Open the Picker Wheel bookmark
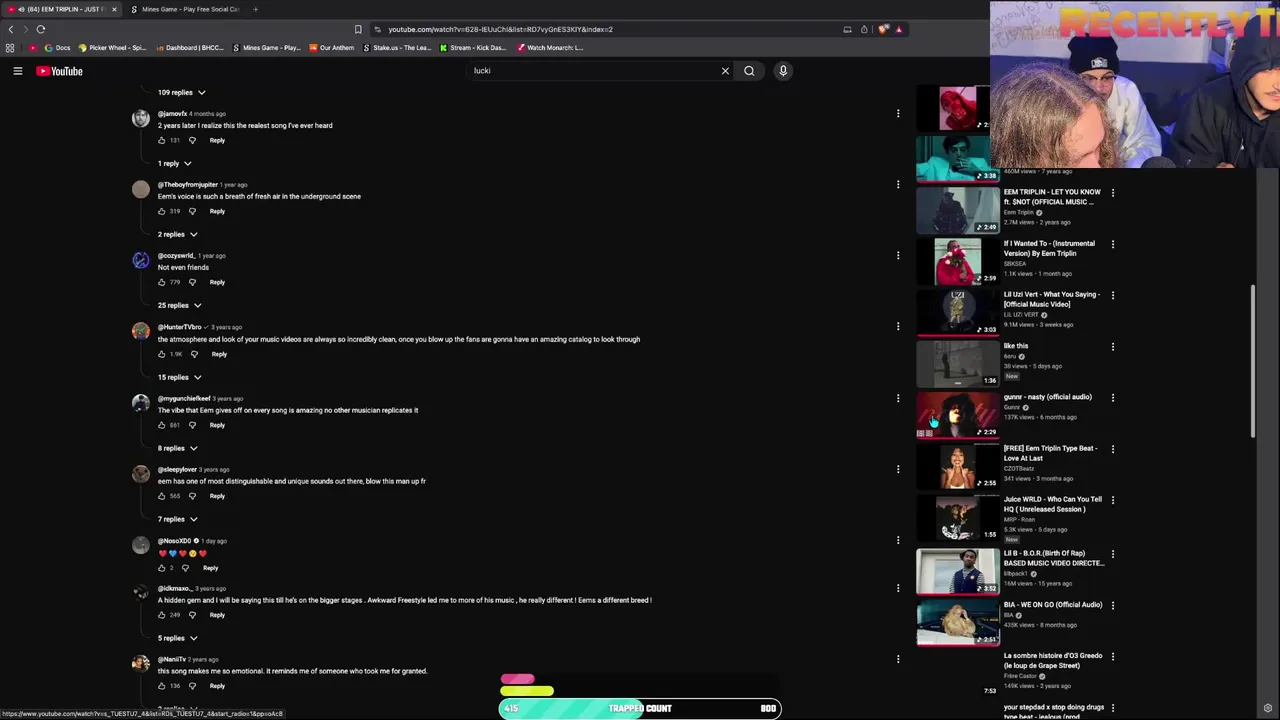This screenshot has width=1280, height=720. [111, 48]
